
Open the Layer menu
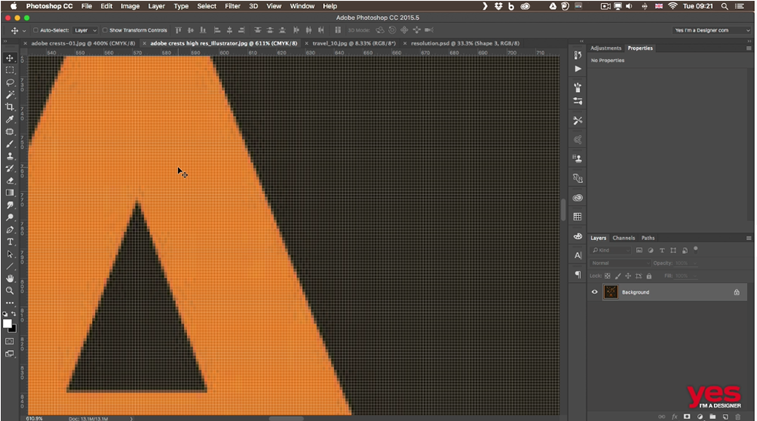tap(156, 6)
